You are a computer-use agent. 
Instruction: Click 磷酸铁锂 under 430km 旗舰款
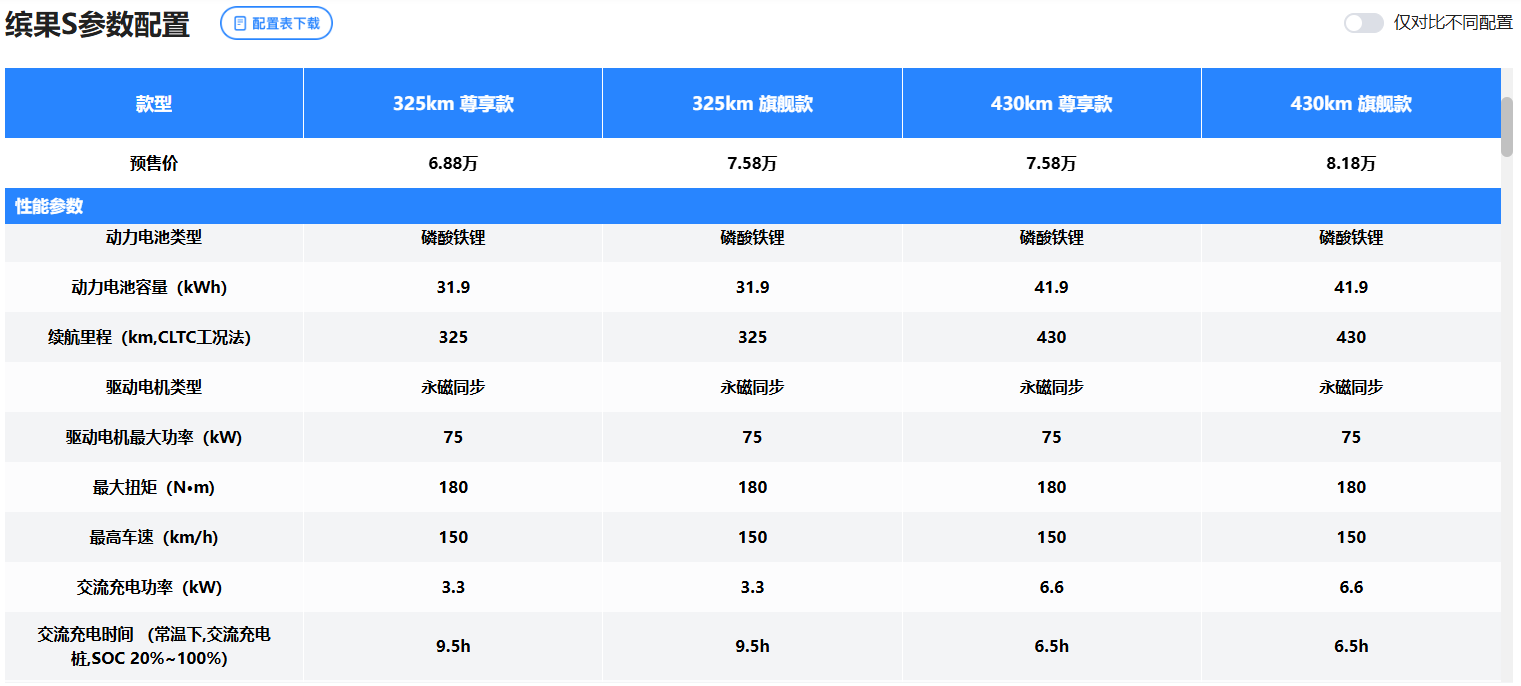[x=1351, y=238]
